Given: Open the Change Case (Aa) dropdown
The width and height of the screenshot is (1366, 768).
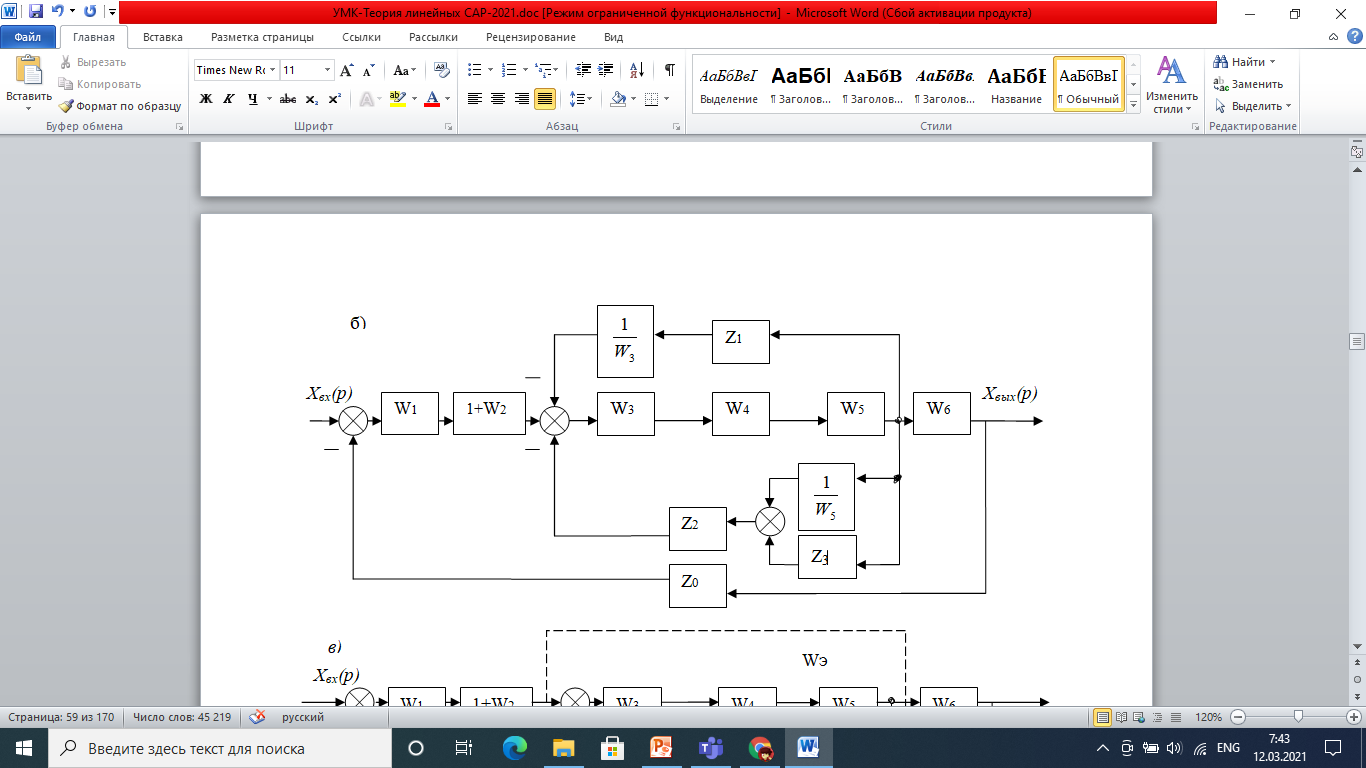Looking at the screenshot, I should point(405,71).
